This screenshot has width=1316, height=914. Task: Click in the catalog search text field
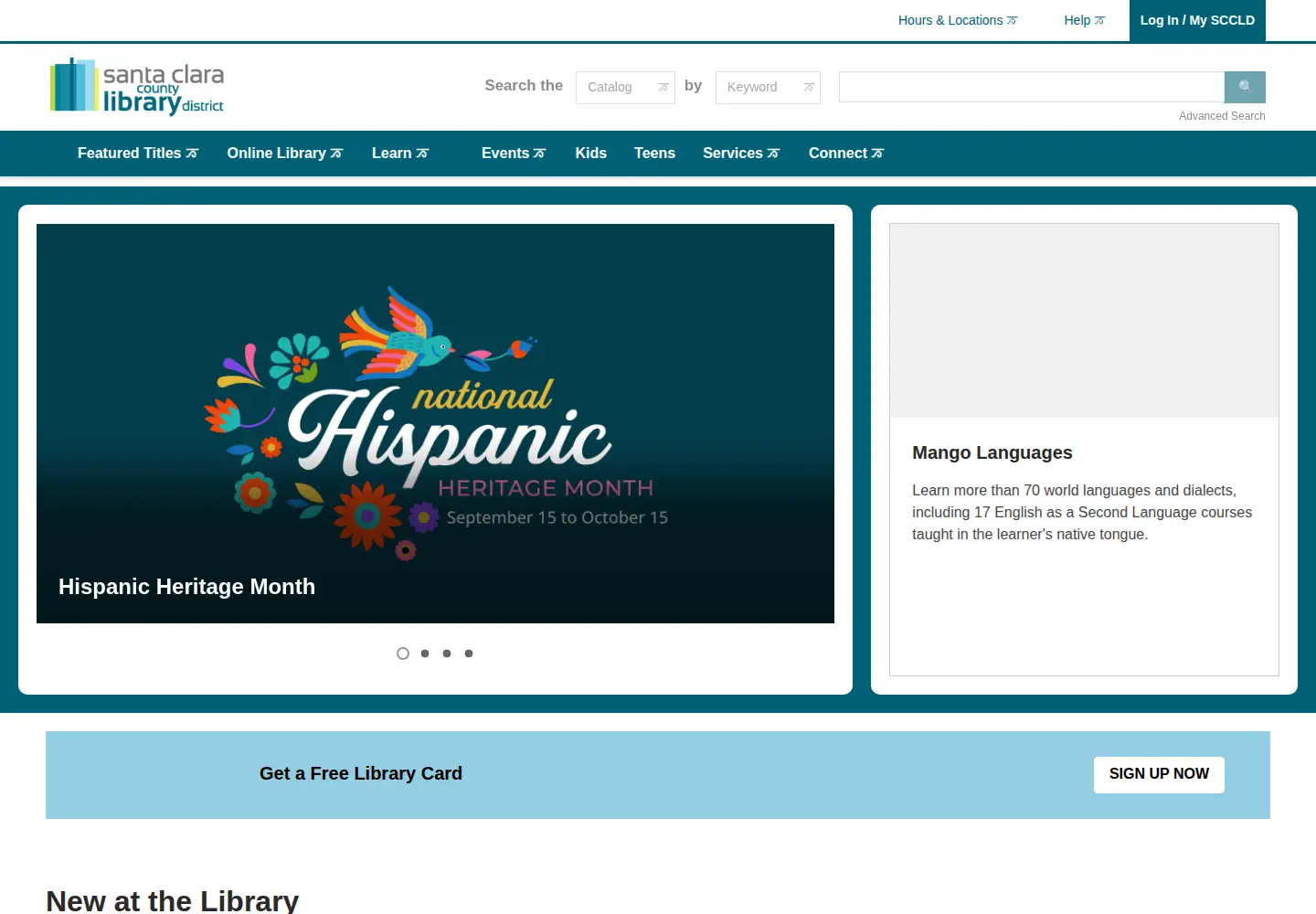(x=1032, y=87)
